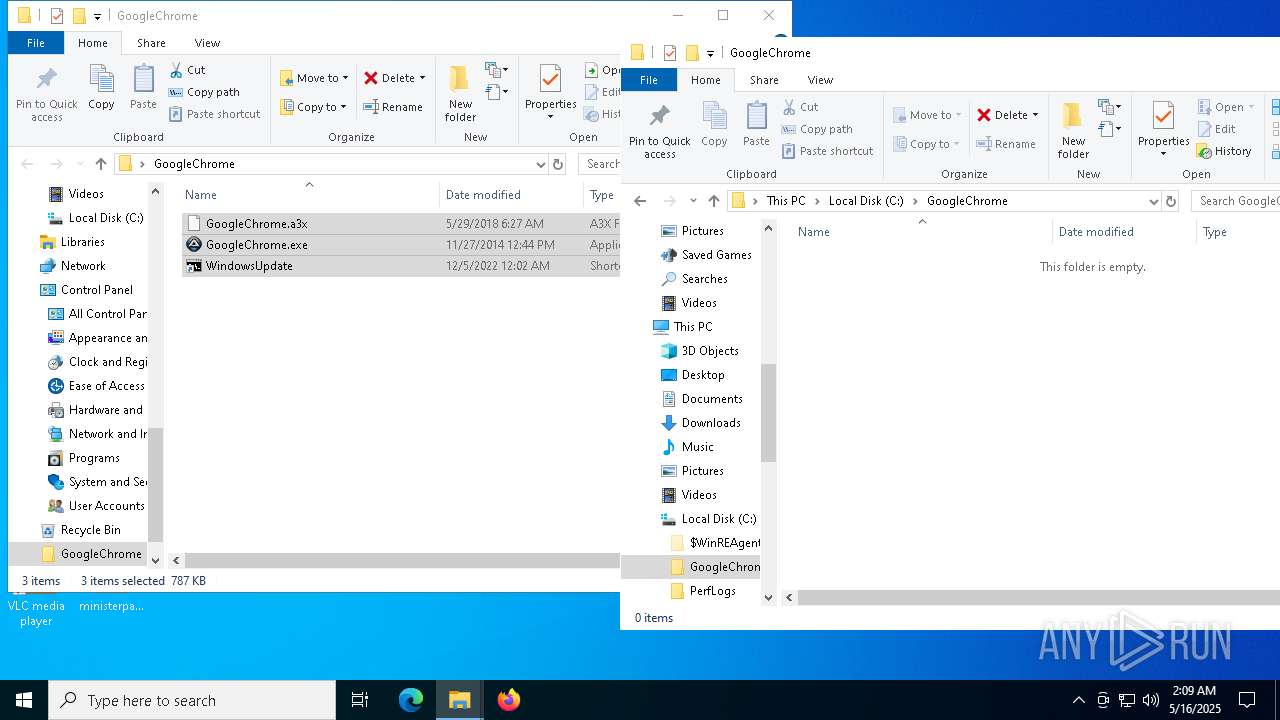Viewport: 1280px width, 720px height.
Task: Open Quick Access Toolbar dropdown in front window
Action: (710, 54)
